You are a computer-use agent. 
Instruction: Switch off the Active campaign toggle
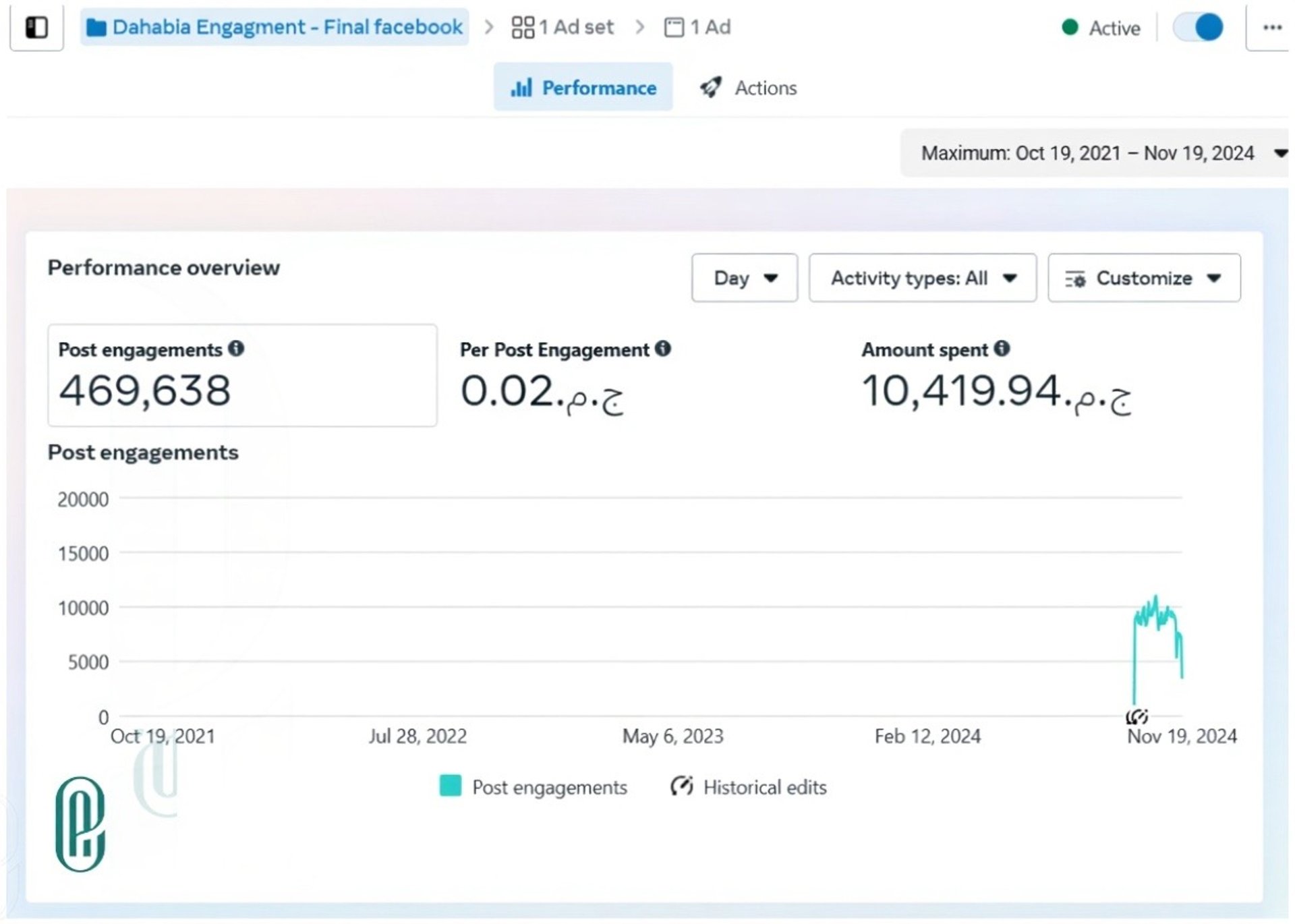tap(1199, 28)
